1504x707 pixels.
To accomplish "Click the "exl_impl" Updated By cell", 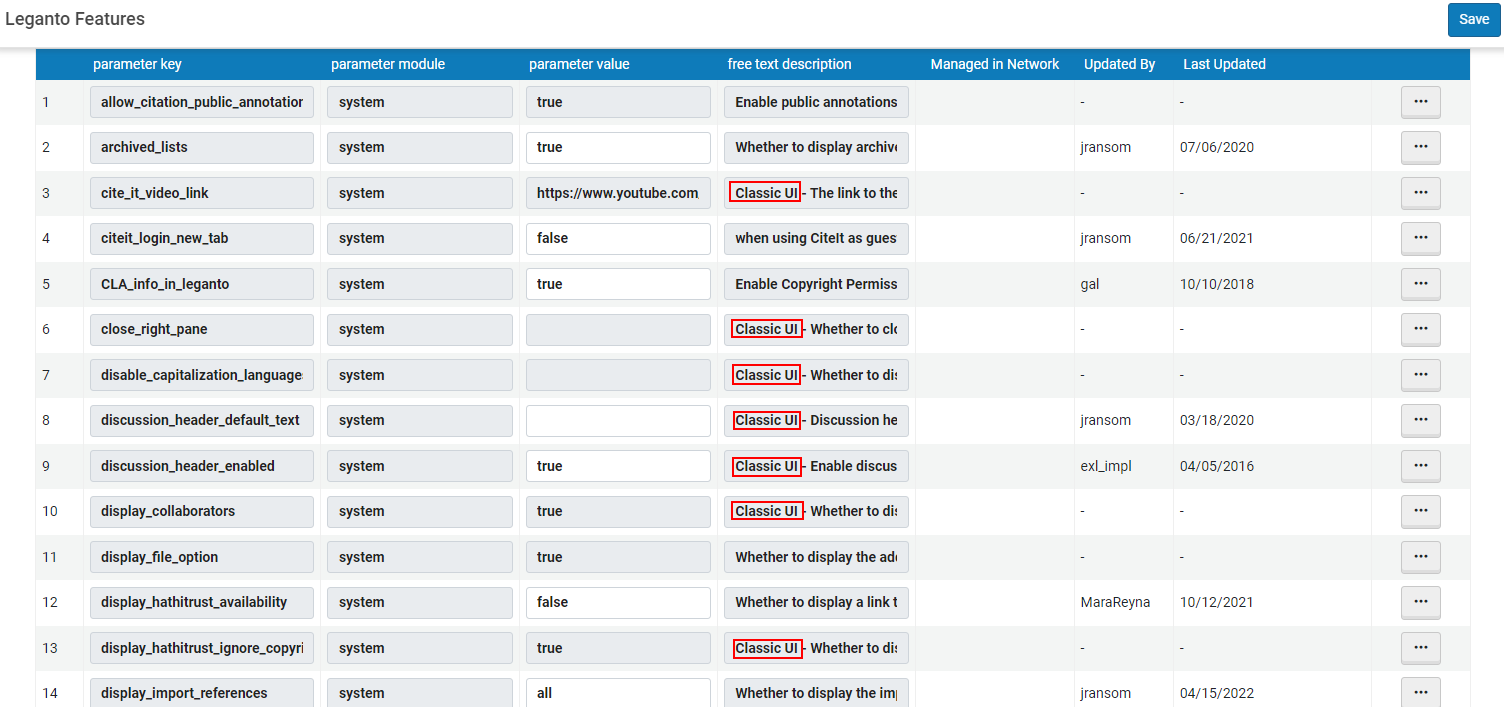I will tap(1106, 466).
